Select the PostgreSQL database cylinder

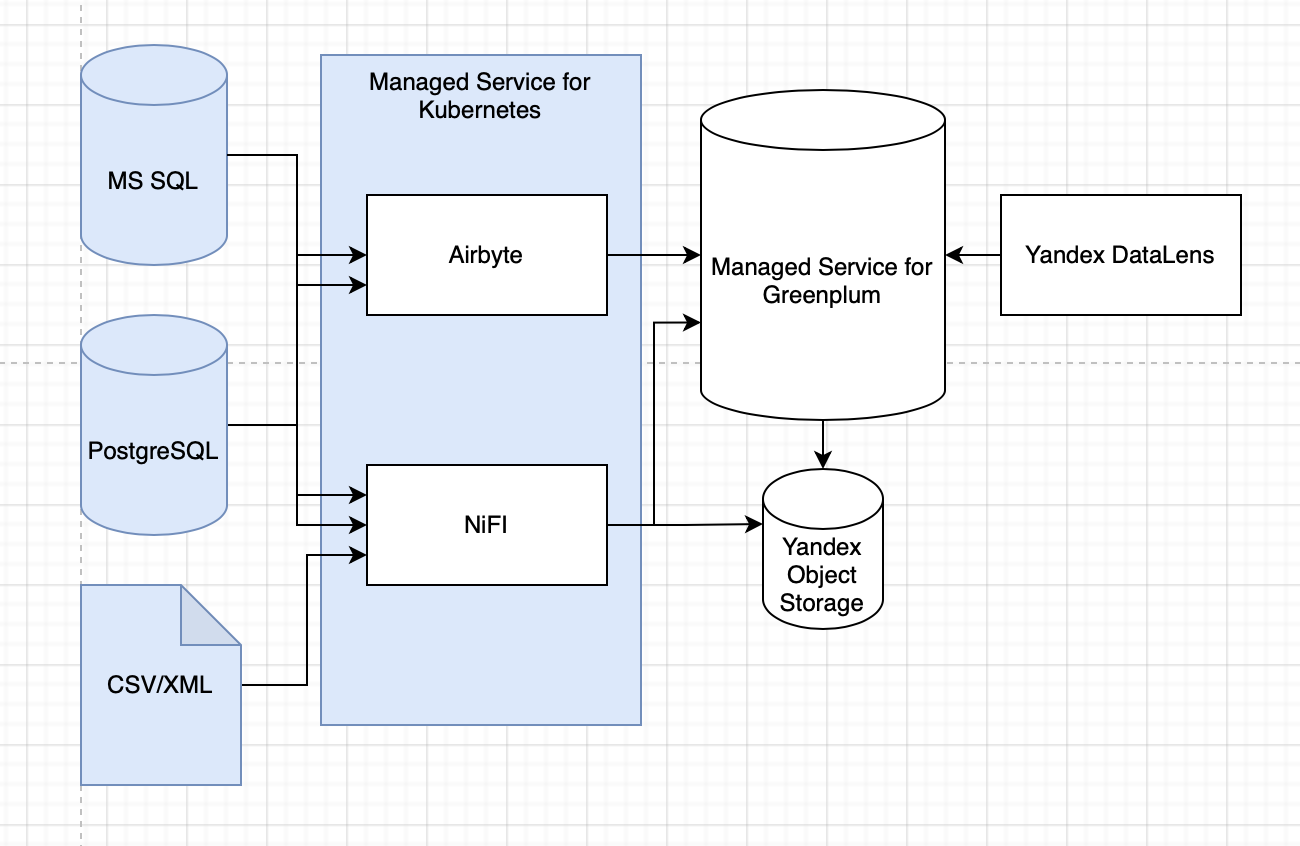click(x=154, y=425)
